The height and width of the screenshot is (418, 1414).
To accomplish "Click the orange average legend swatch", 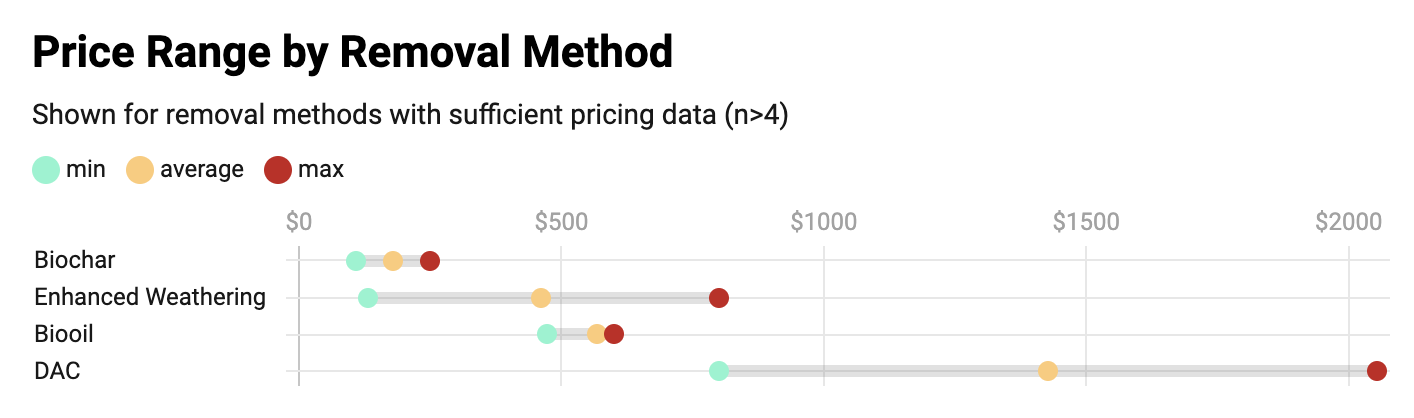I will coord(139,170).
